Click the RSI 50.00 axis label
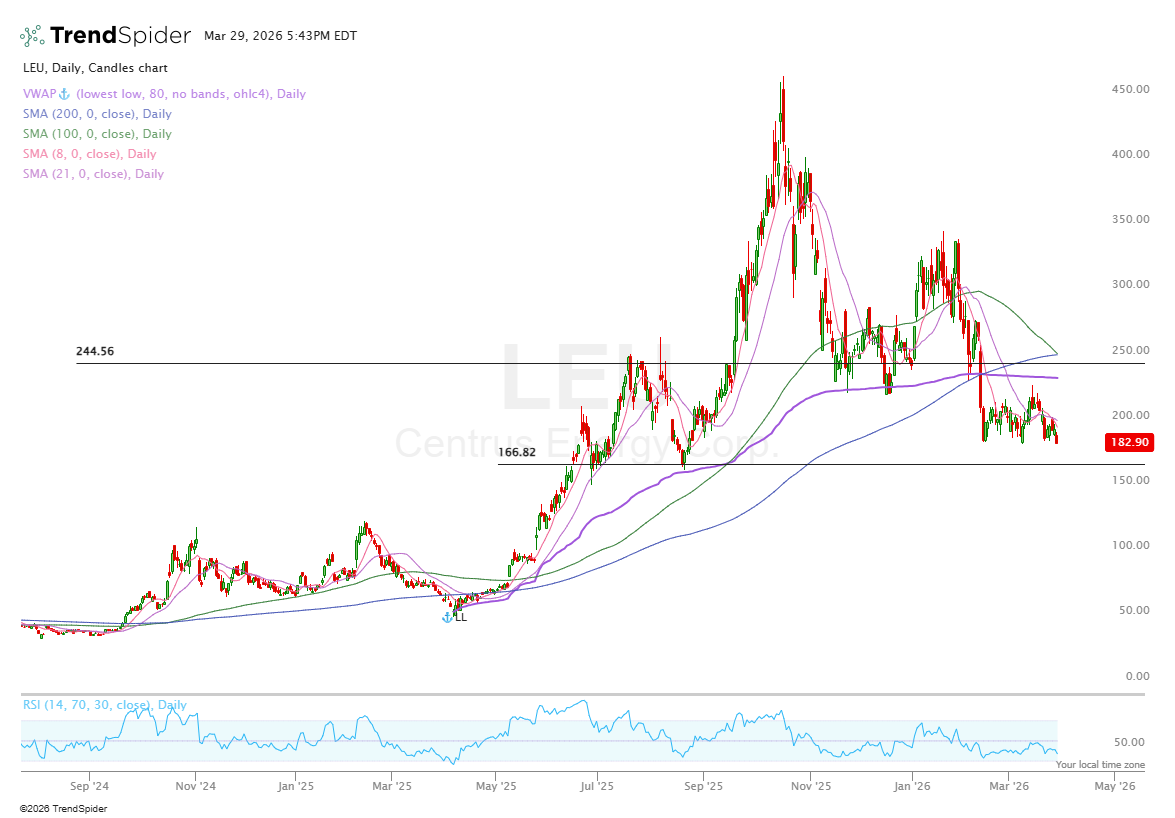The height and width of the screenshot is (818, 1175). coord(1129,742)
